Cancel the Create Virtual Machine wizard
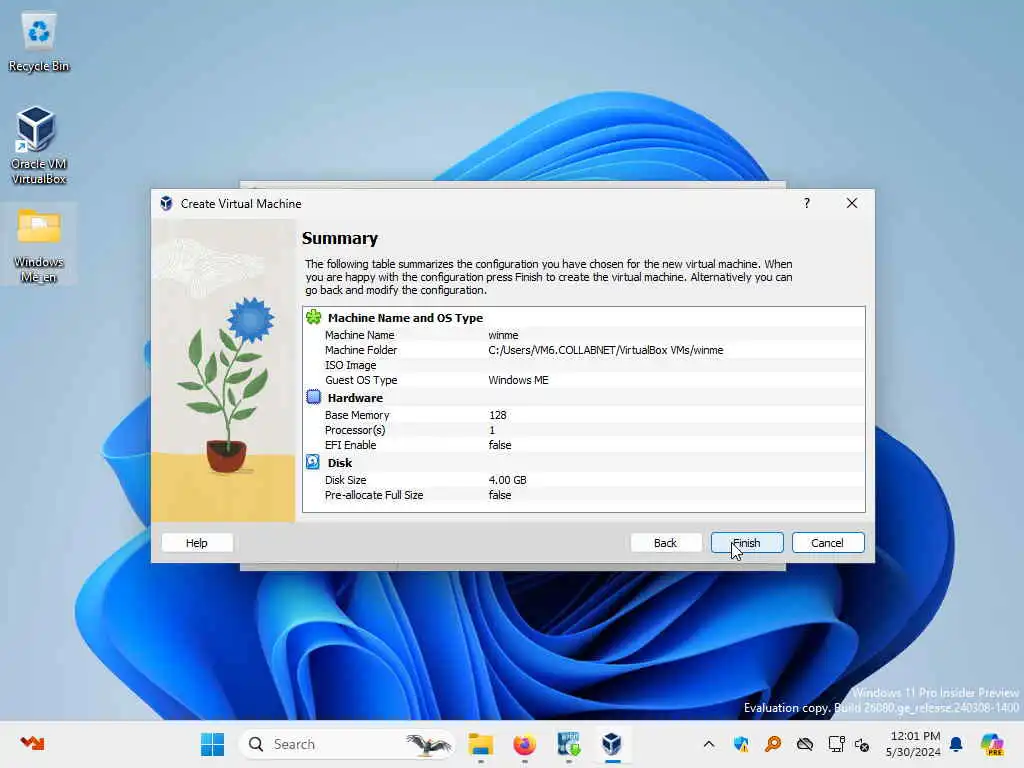This screenshot has width=1024, height=768. tap(827, 543)
